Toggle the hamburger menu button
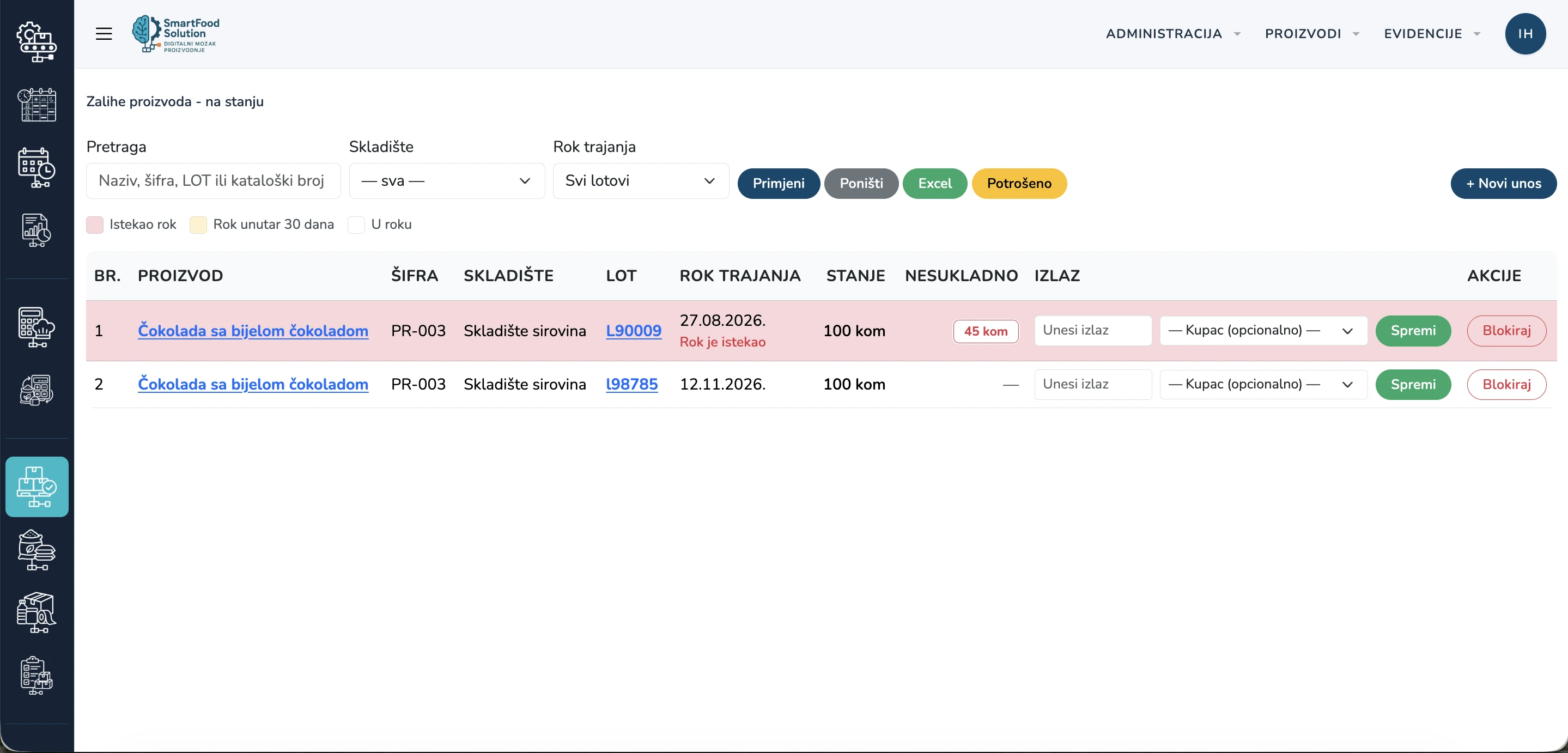The image size is (1568, 753). [104, 33]
